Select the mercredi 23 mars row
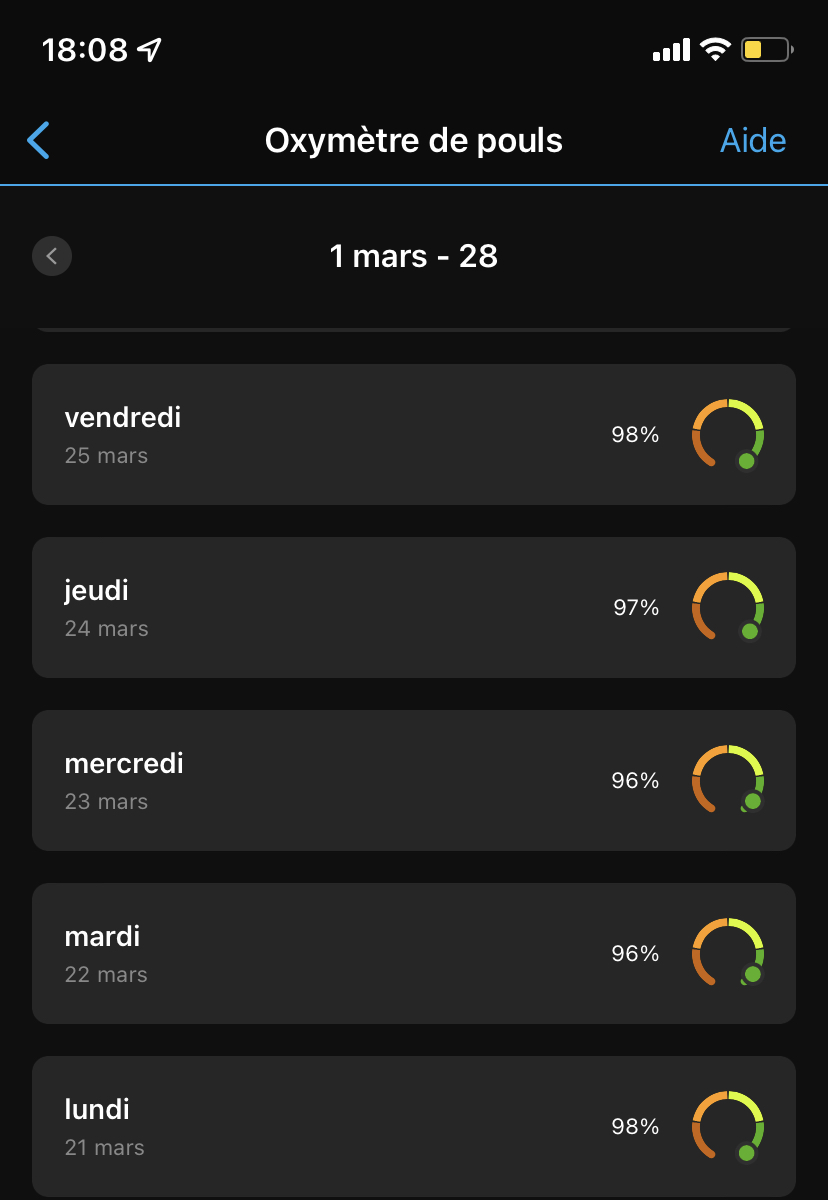Image resolution: width=828 pixels, height=1200 pixels. (x=300, y=780)
